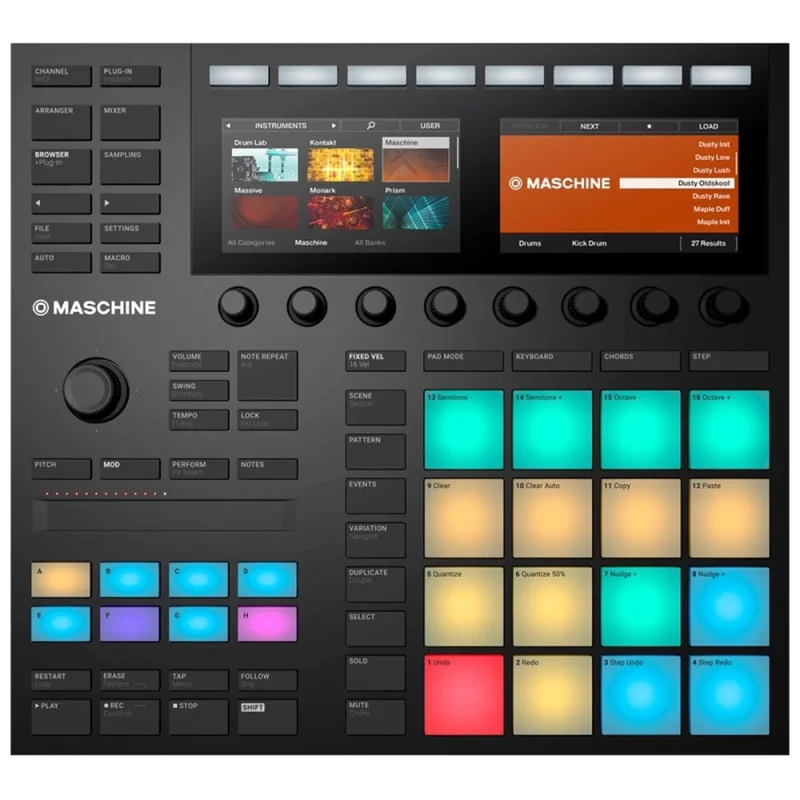Hold the SHIFT button

(267, 716)
